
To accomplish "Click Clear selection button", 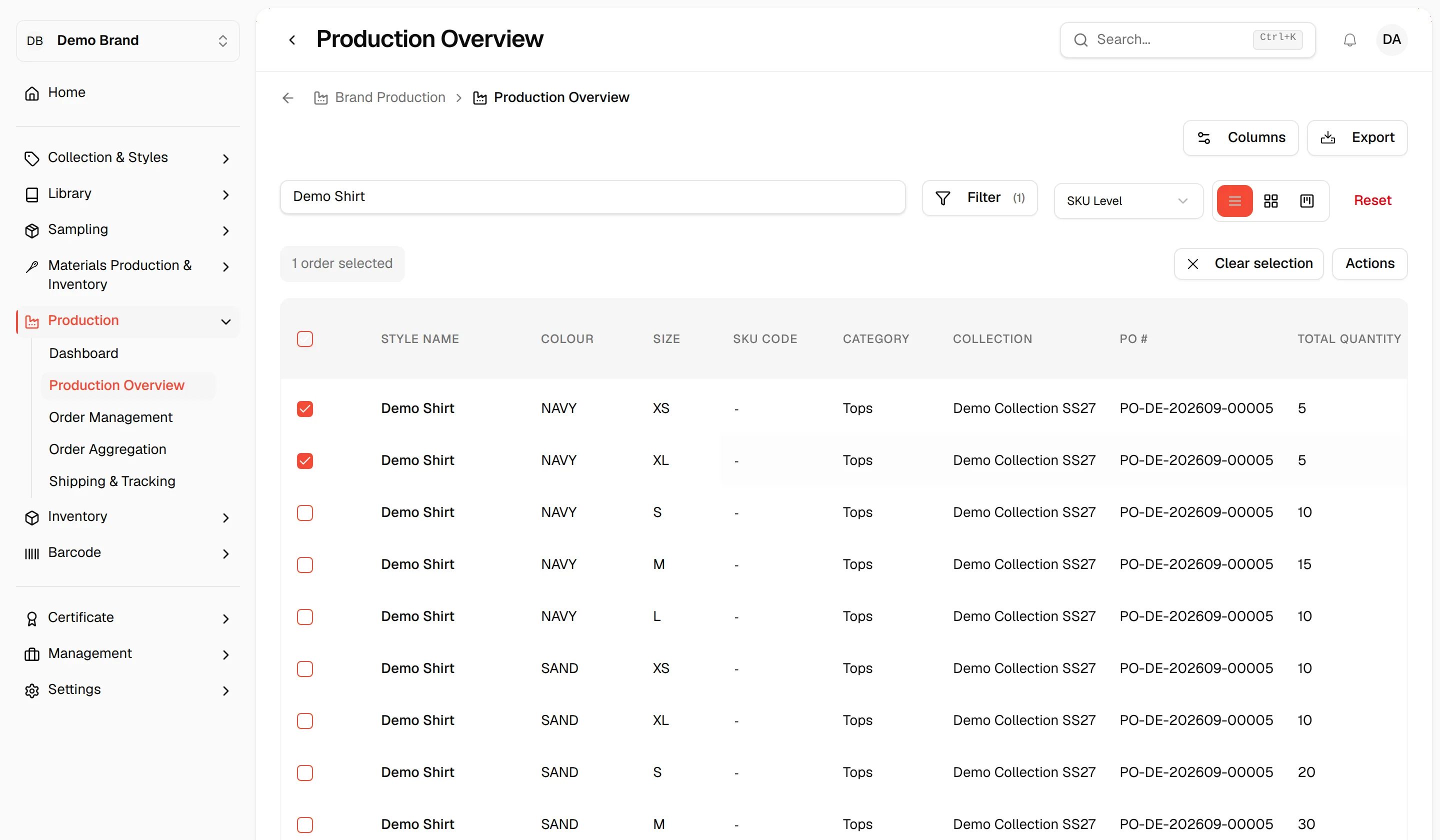I will (1248, 263).
